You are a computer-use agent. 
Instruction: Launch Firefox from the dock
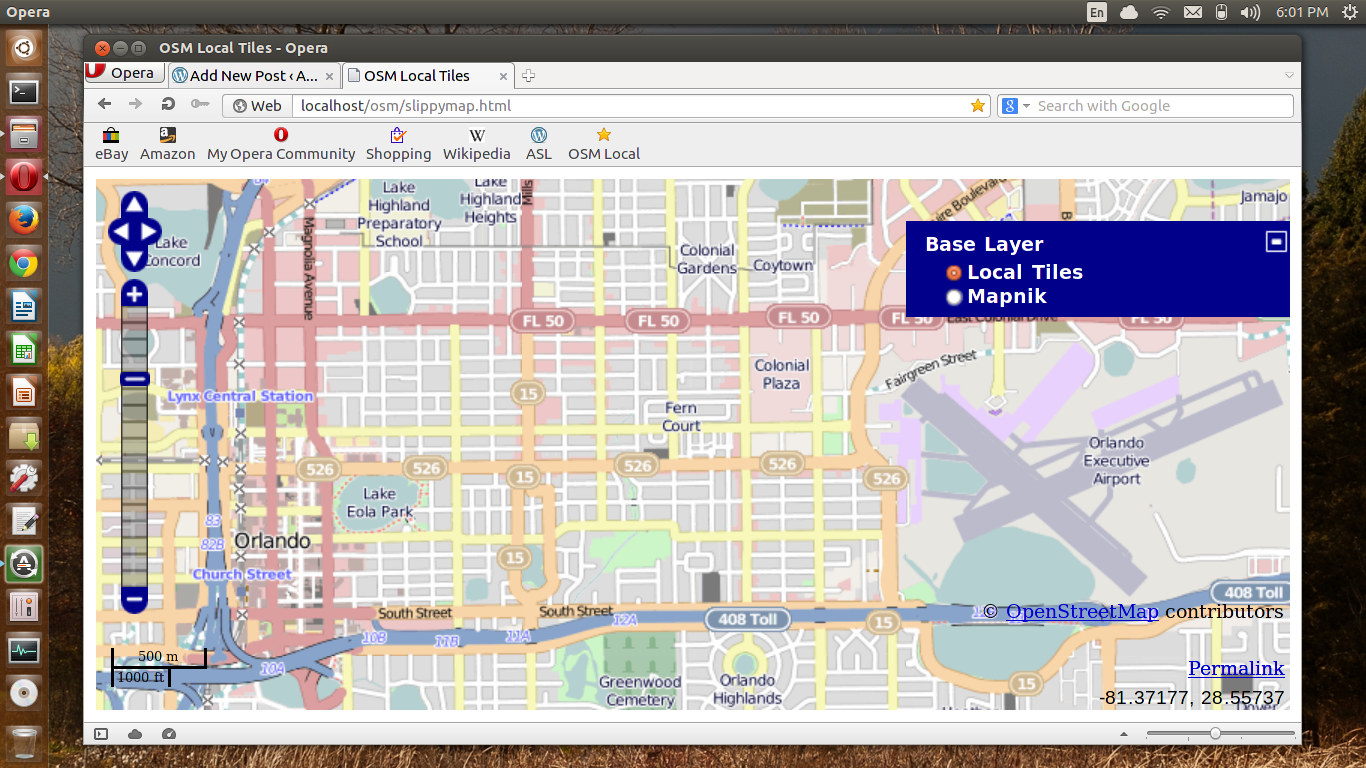point(24,220)
